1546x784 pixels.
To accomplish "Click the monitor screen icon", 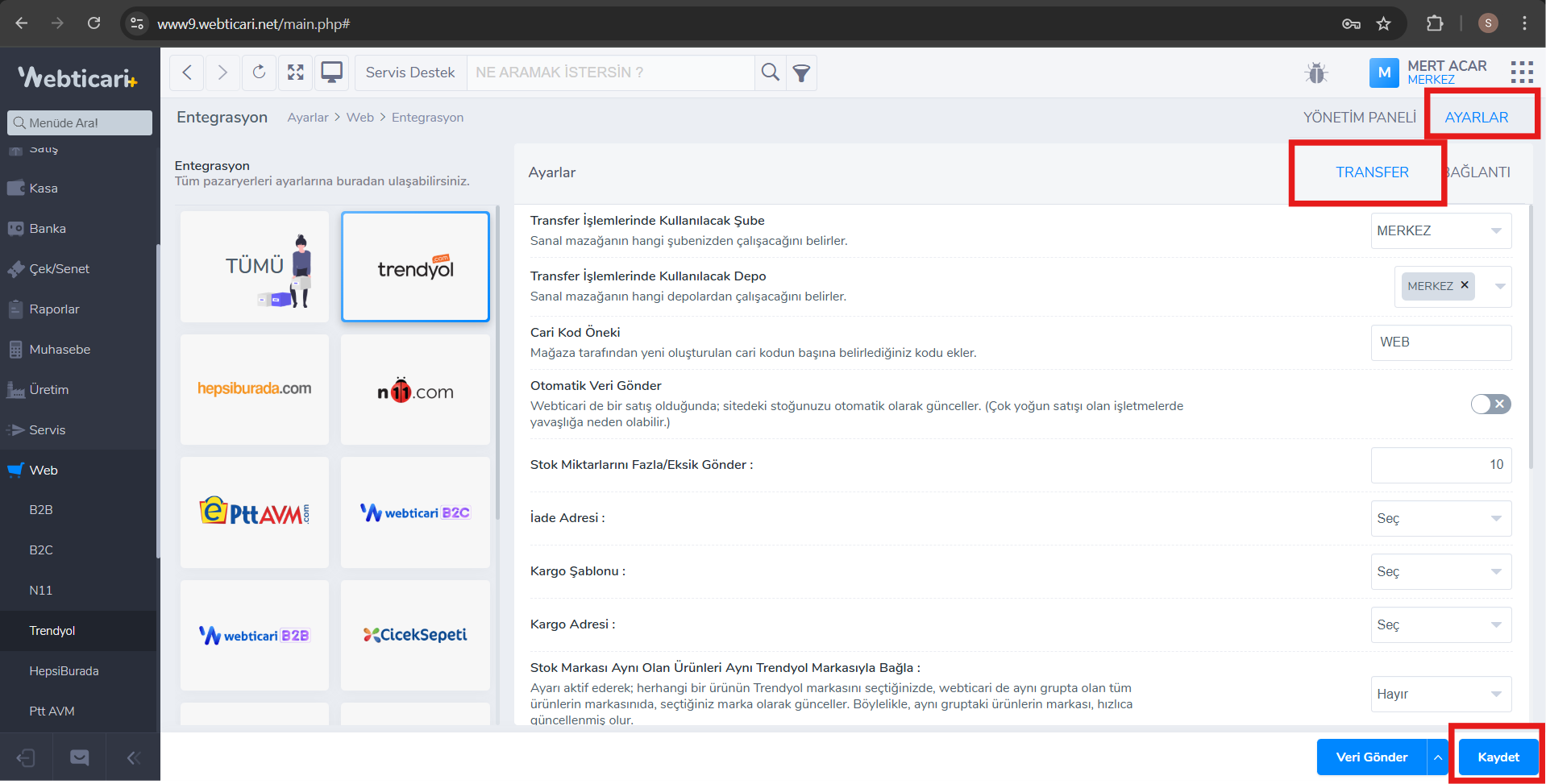I will point(331,73).
